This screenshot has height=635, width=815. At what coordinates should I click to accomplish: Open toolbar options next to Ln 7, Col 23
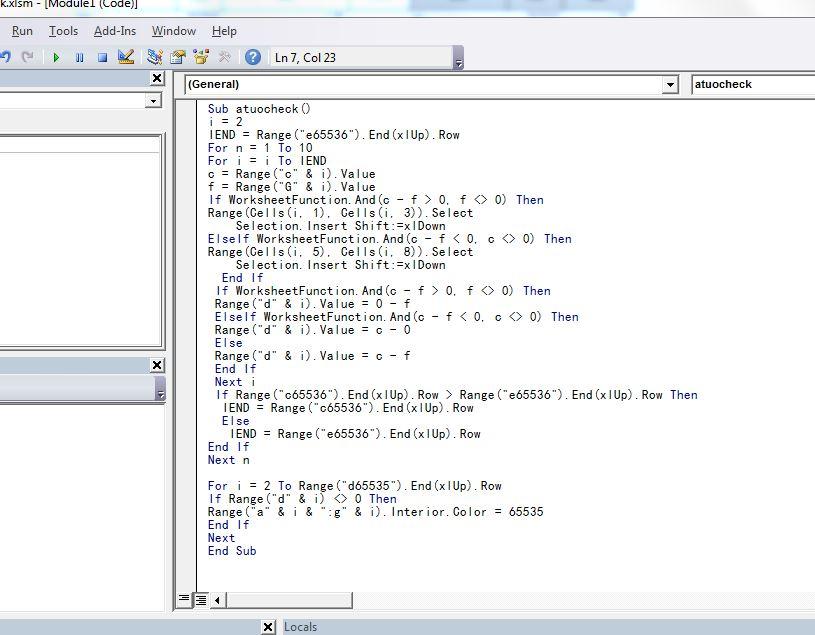pos(458,58)
